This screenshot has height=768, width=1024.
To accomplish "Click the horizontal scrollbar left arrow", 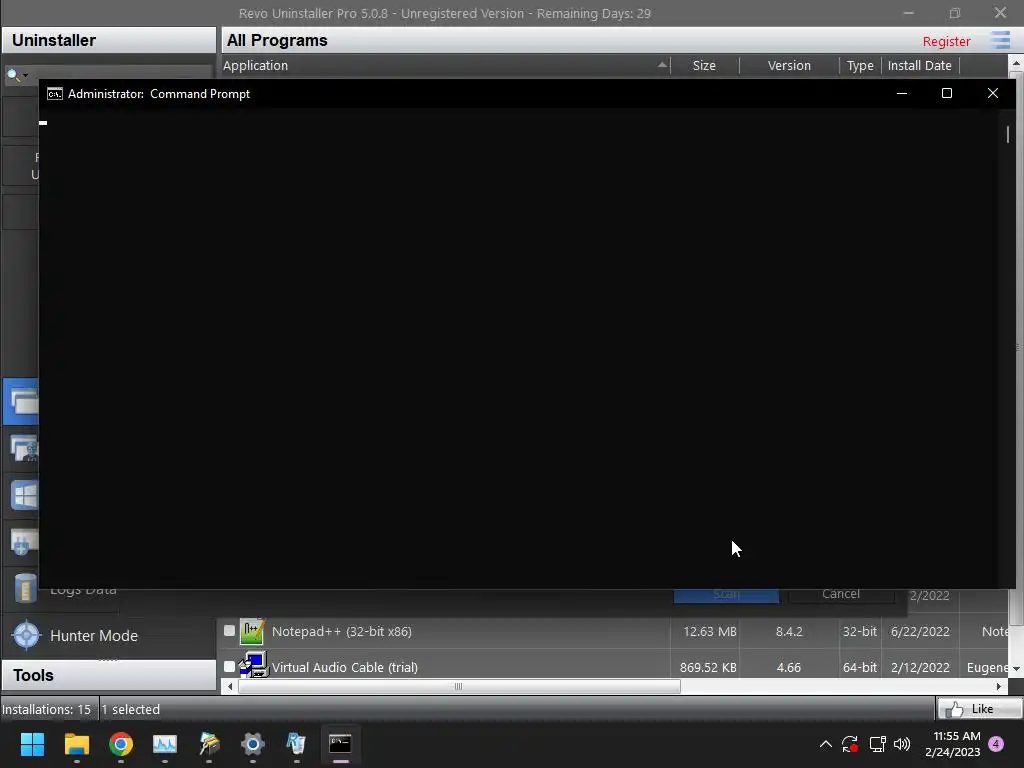I will [x=230, y=686].
